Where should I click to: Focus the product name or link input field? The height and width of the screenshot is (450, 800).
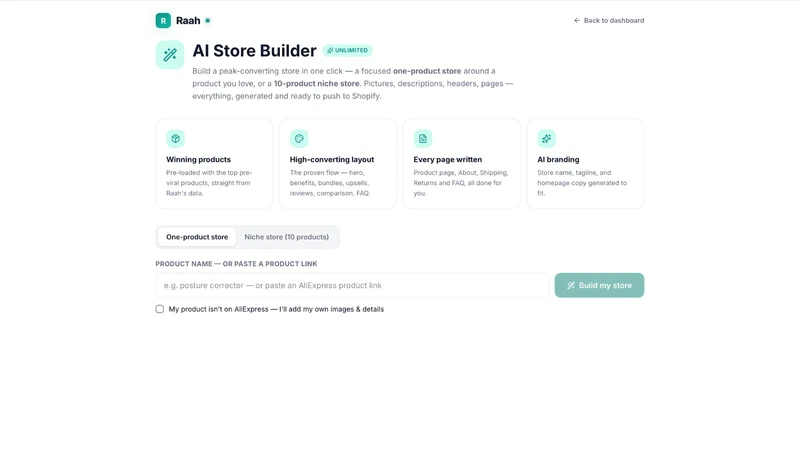[x=353, y=285]
